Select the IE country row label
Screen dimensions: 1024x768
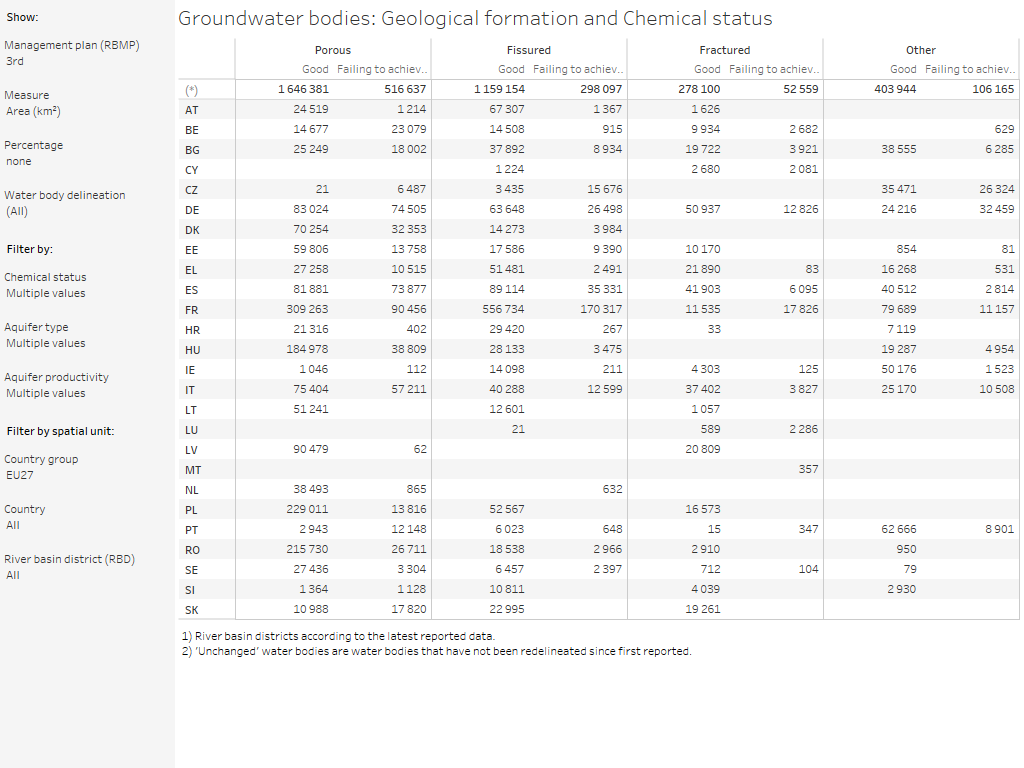pos(190,370)
